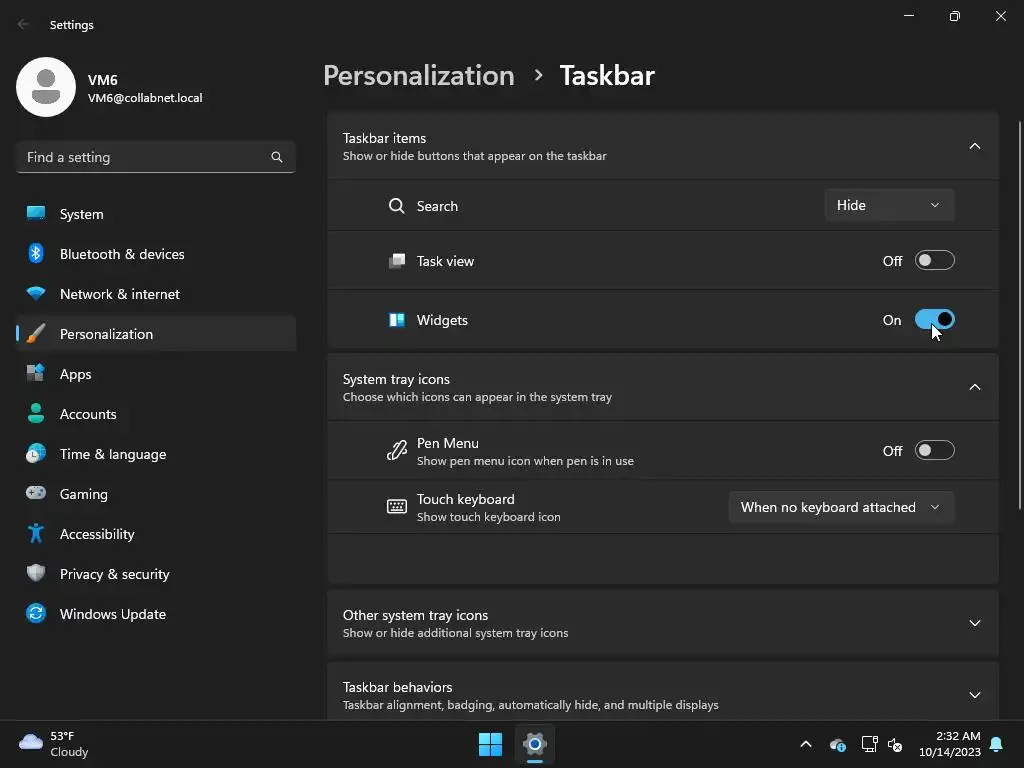Screen dimensions: 1024x768
Task: Click the Time & language globe clock icon
Action: 36,454
